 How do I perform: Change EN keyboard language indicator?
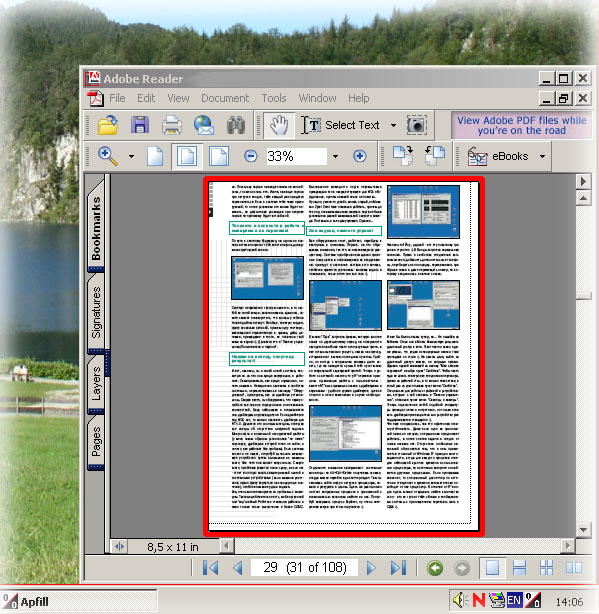514,600
